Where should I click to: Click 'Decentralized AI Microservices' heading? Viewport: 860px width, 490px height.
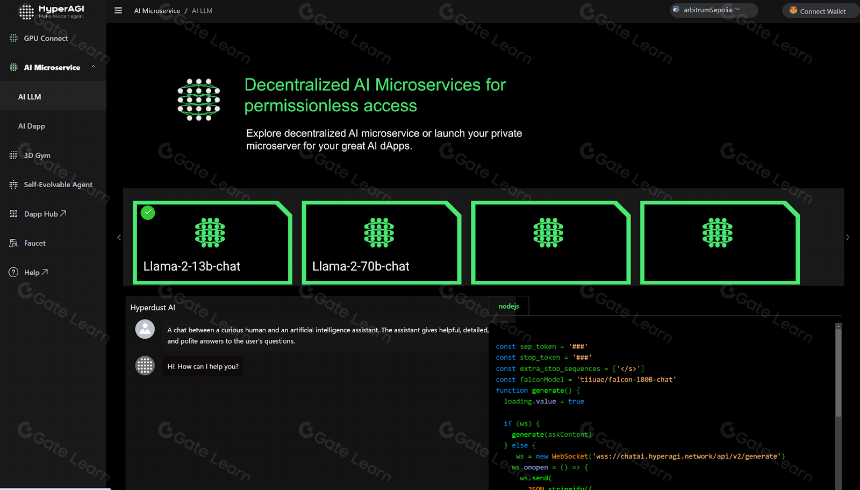375,95
